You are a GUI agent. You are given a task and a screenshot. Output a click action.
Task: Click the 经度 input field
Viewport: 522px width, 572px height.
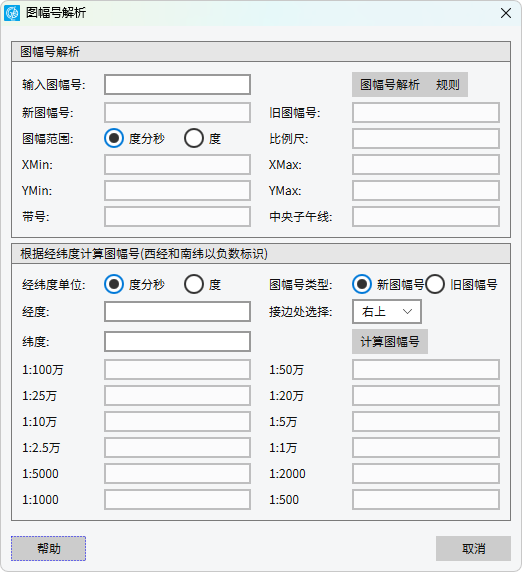click(x=177, y=312)
